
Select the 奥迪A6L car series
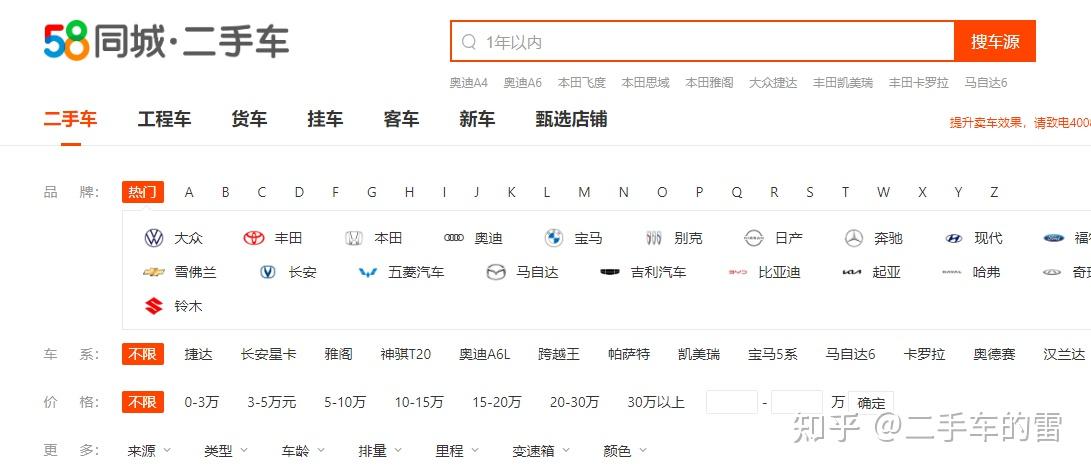(484, 354)
